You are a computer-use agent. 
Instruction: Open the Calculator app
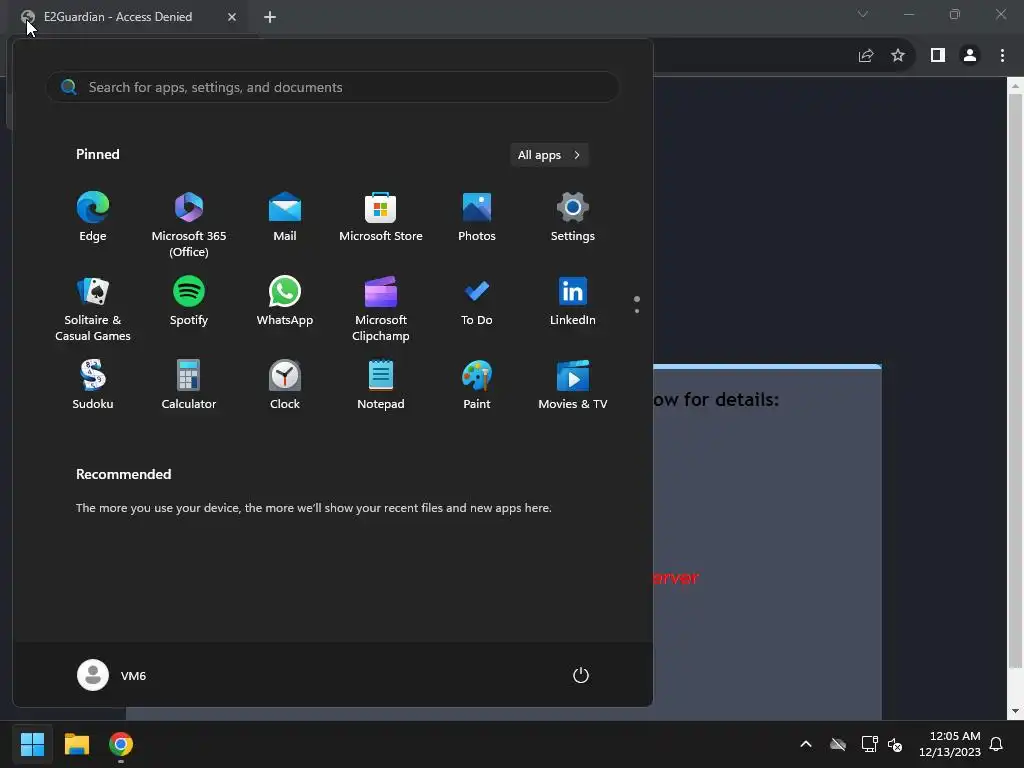click(189, 385)
